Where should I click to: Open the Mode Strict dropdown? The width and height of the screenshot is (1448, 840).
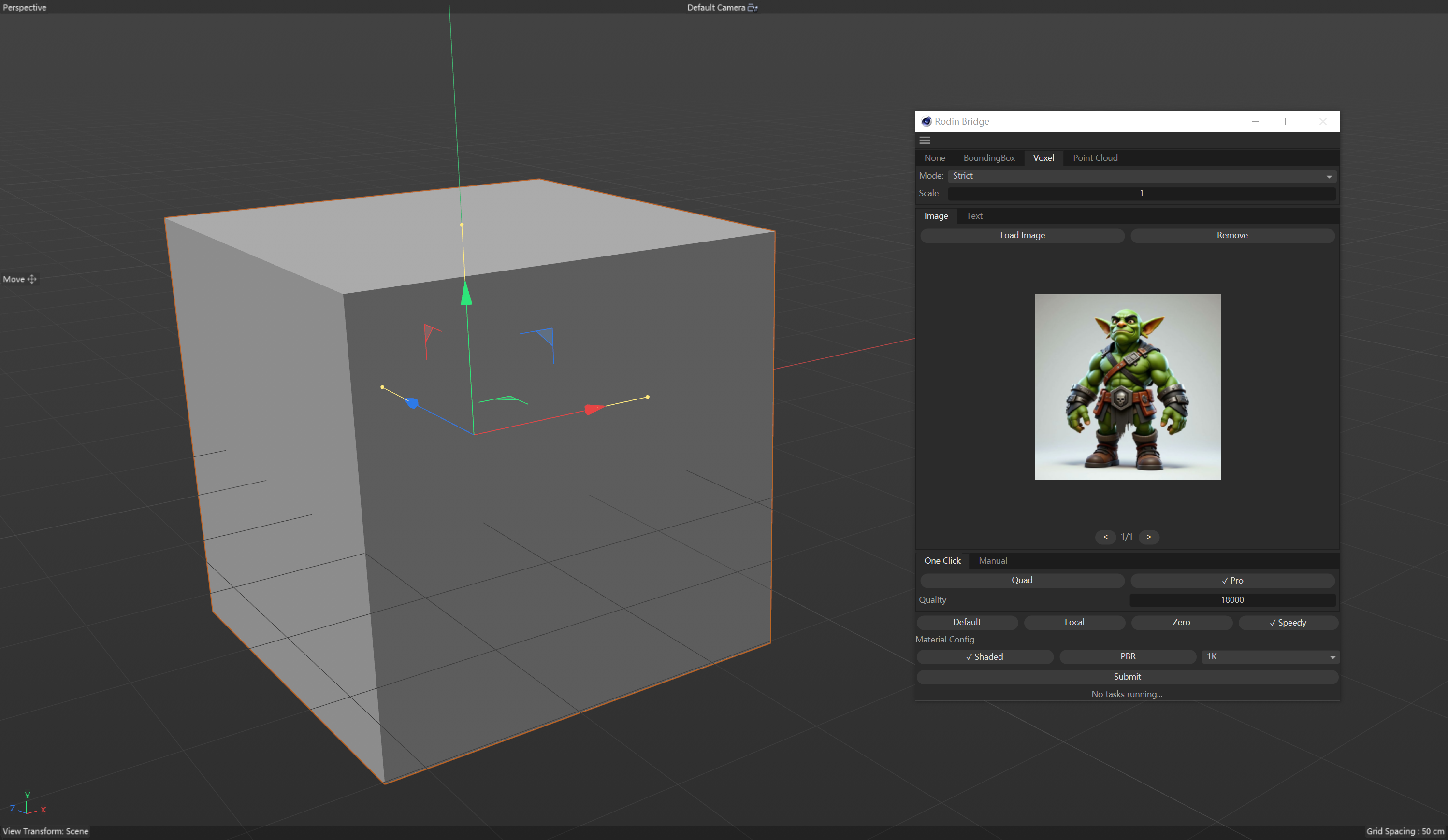[1141, 176]
